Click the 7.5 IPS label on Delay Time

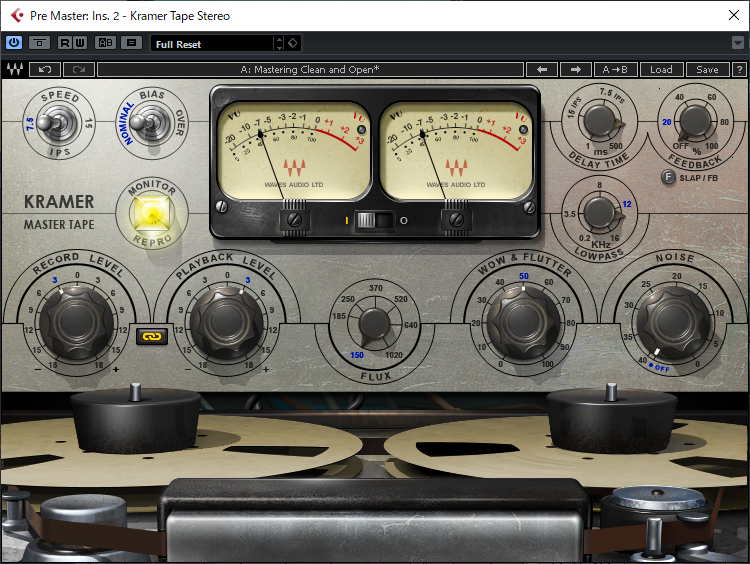(x=612, y=95)
